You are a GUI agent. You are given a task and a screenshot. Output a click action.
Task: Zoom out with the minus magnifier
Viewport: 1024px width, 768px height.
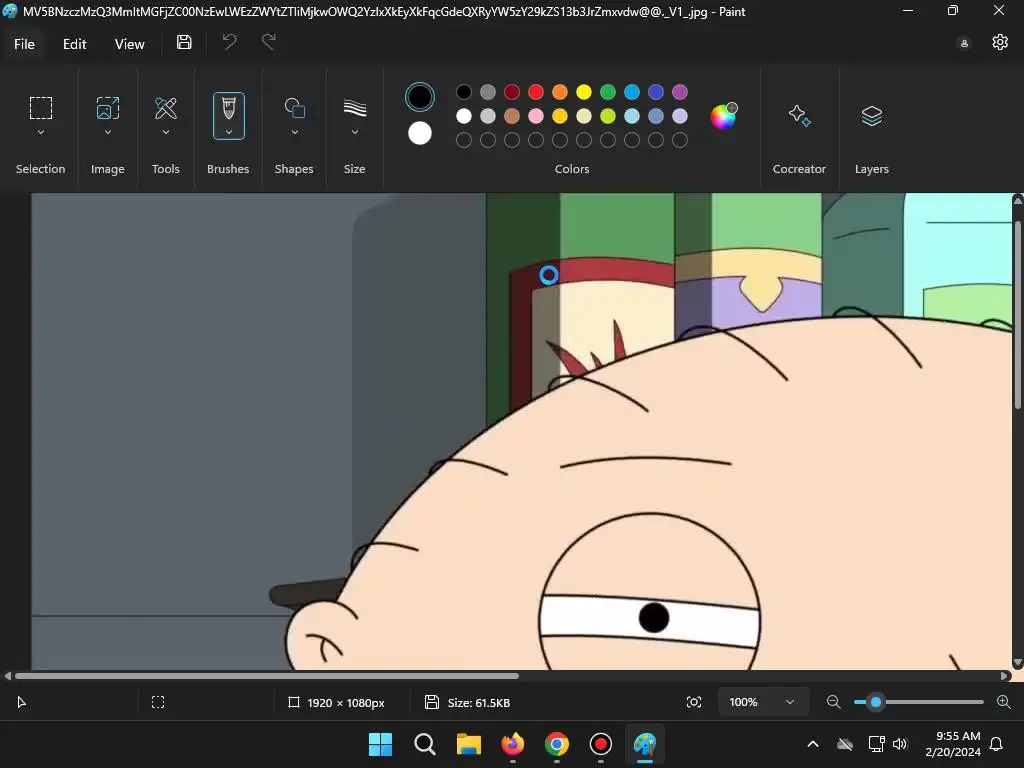pos(833,702)
